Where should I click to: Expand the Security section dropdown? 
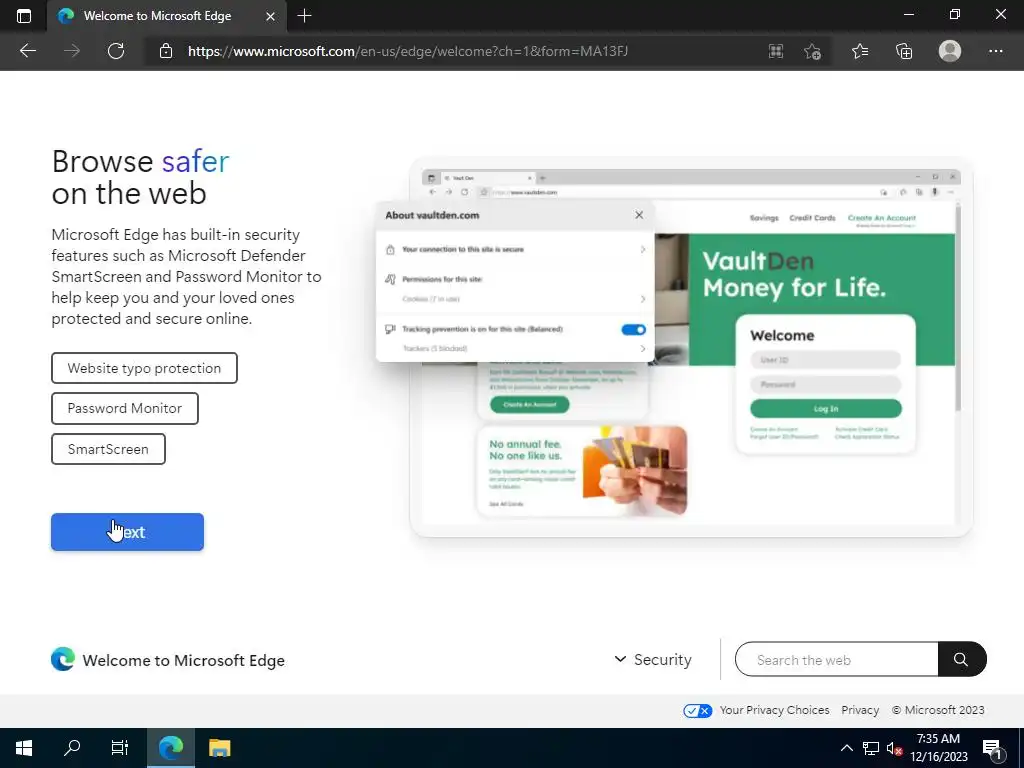pos(652,660)
